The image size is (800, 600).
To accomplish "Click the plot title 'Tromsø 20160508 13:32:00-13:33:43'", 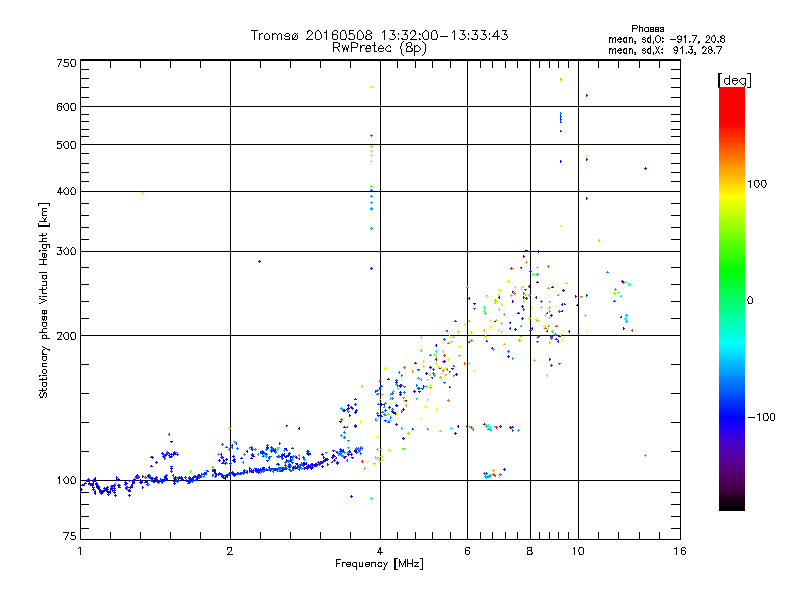I will click(379, 35).
